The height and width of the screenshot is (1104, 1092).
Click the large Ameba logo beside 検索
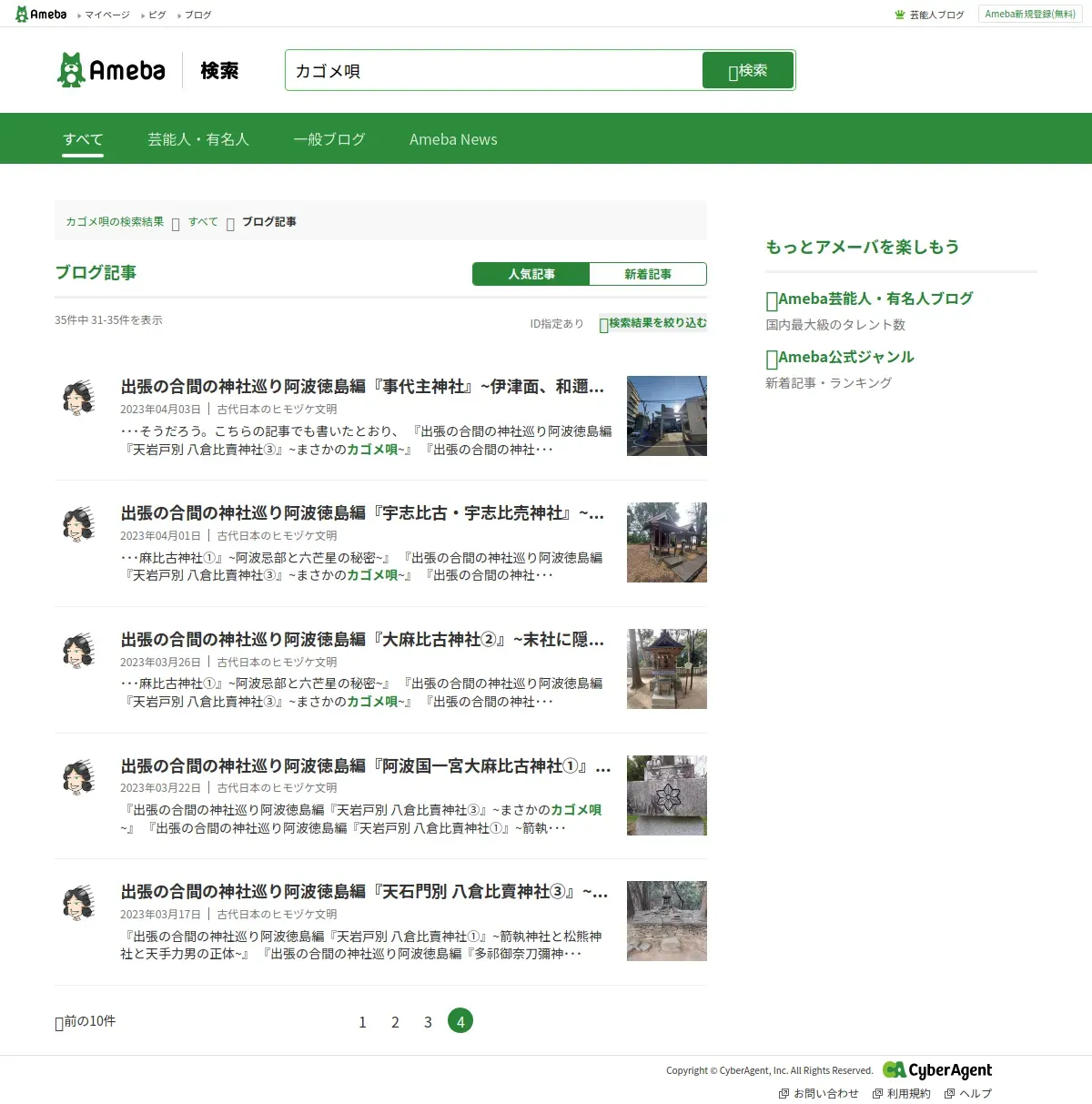111,70
